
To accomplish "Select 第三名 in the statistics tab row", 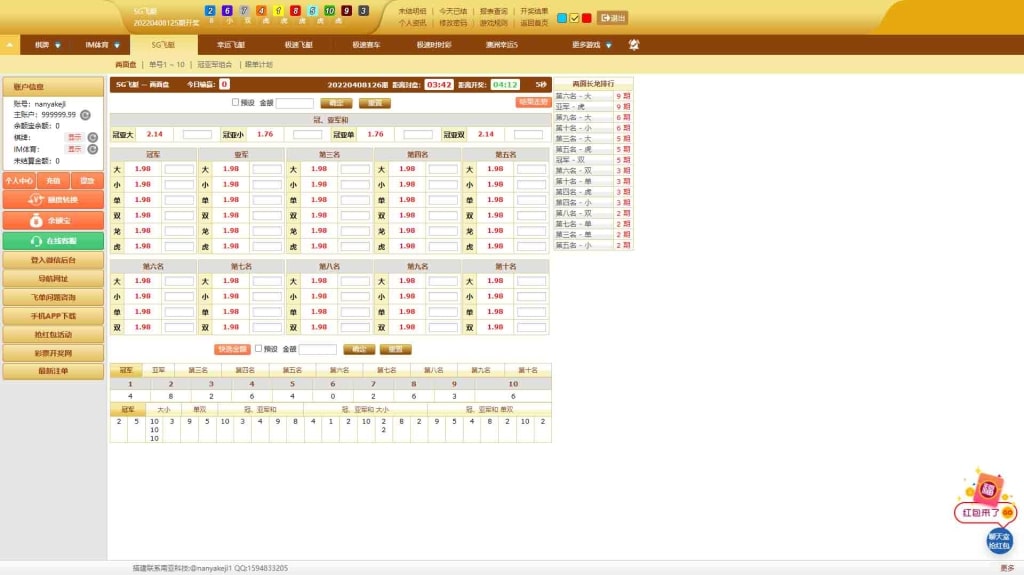I will point(198,370).
